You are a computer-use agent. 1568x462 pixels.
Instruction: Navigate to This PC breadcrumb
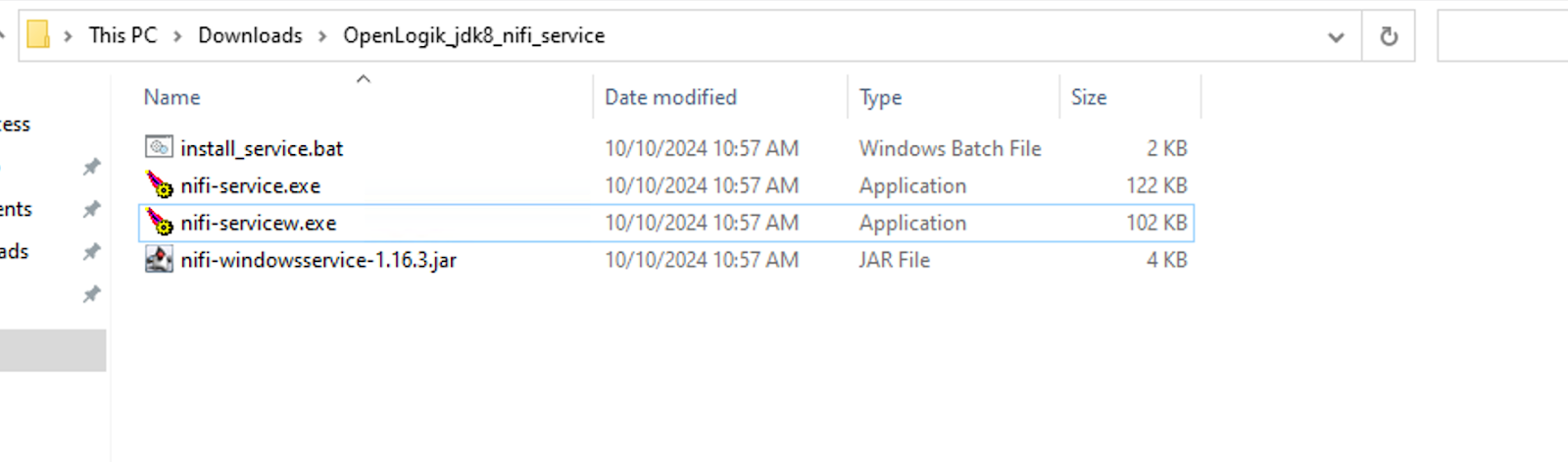coord(122,35)
